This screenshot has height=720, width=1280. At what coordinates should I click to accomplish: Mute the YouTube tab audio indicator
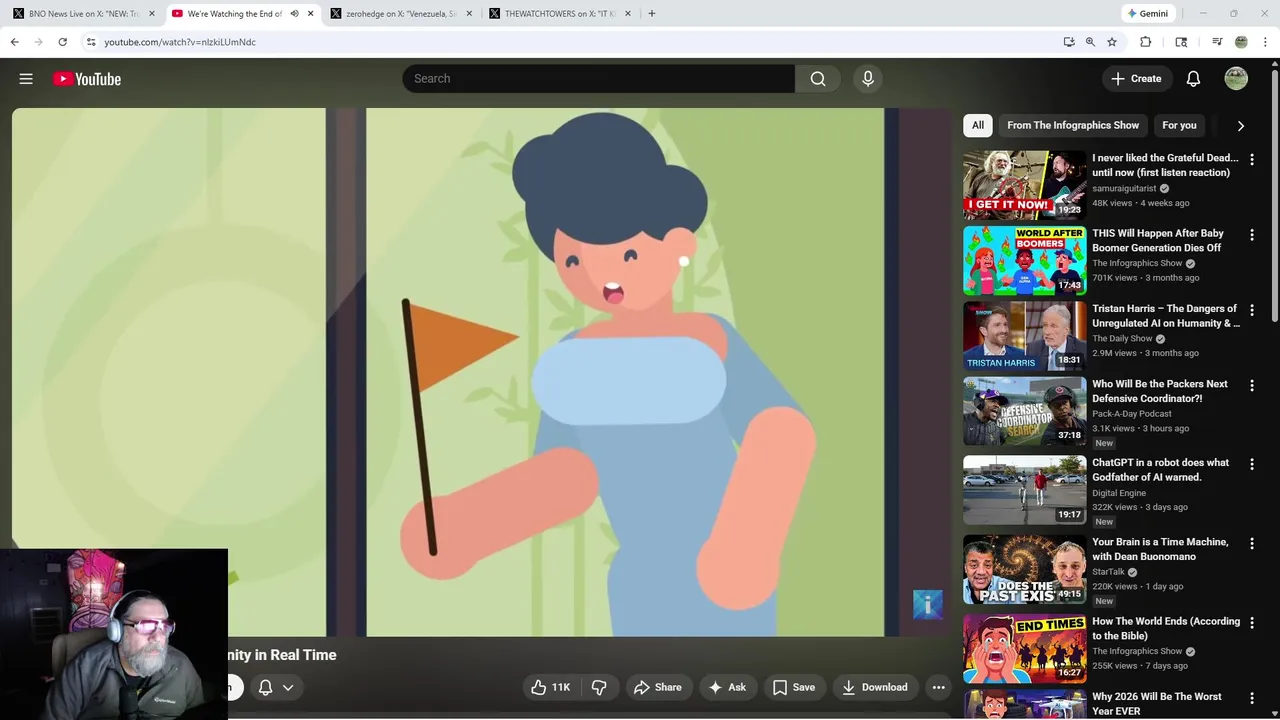coord(294,14)
